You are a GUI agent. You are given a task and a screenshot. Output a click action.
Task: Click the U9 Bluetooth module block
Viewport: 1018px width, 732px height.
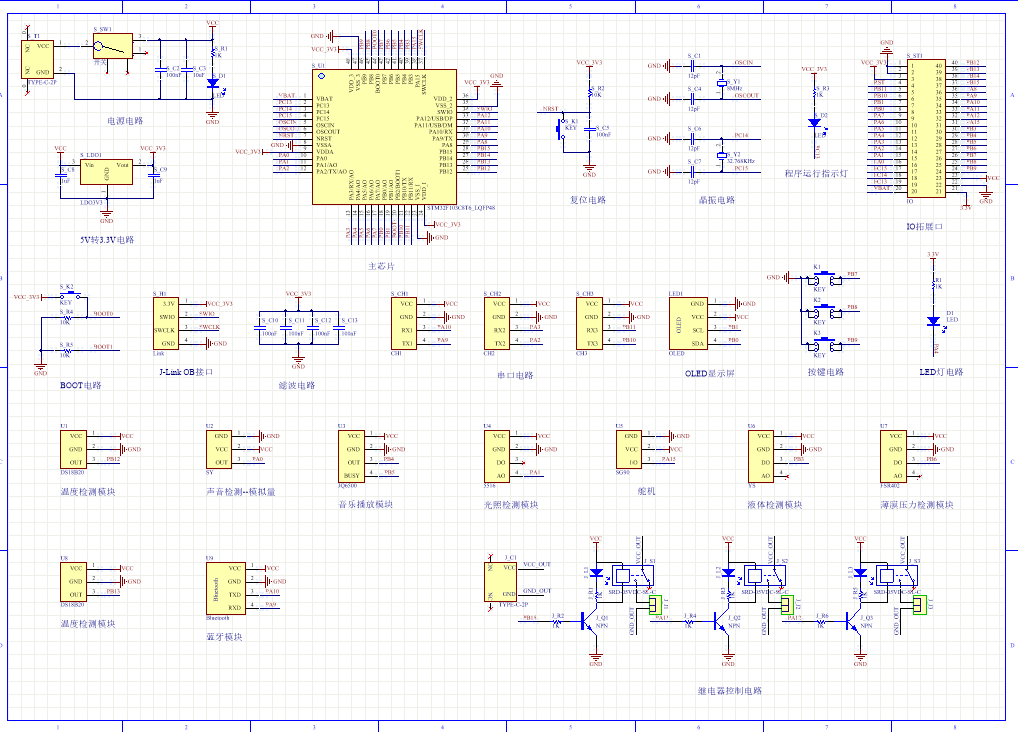226,588
